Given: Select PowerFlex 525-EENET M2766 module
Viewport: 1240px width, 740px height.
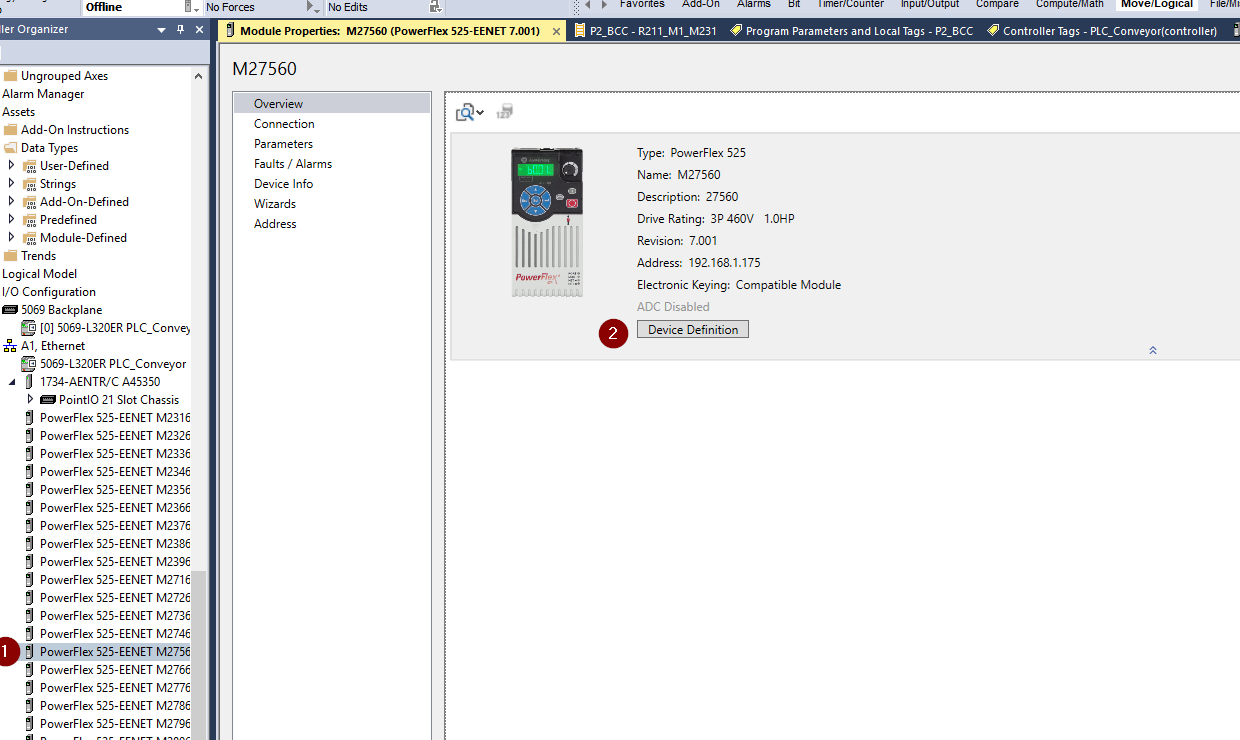Looking at the screenshot, I should [x=115, y=670].
